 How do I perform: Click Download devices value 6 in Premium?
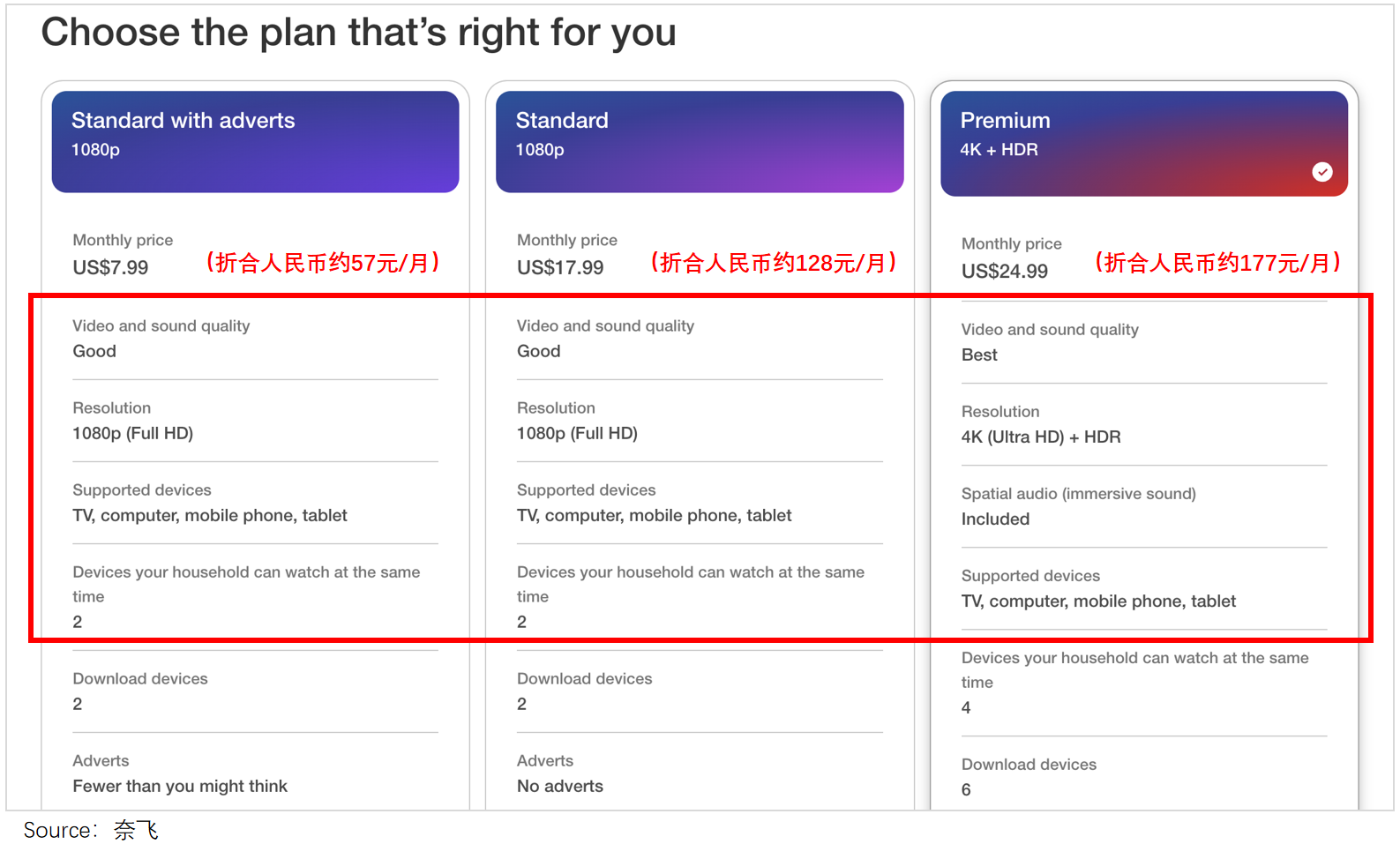click(x=966, y=790)
